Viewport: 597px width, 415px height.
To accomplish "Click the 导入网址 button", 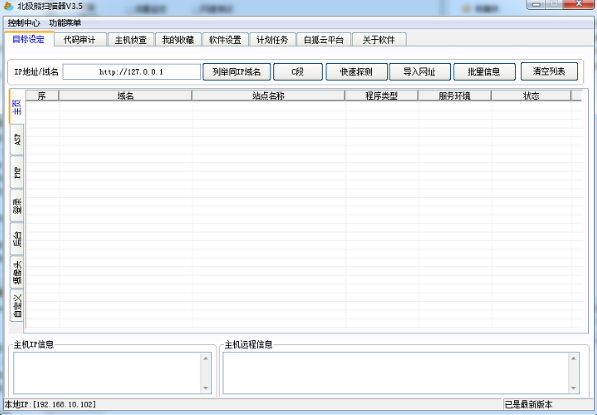I will 420,72.
